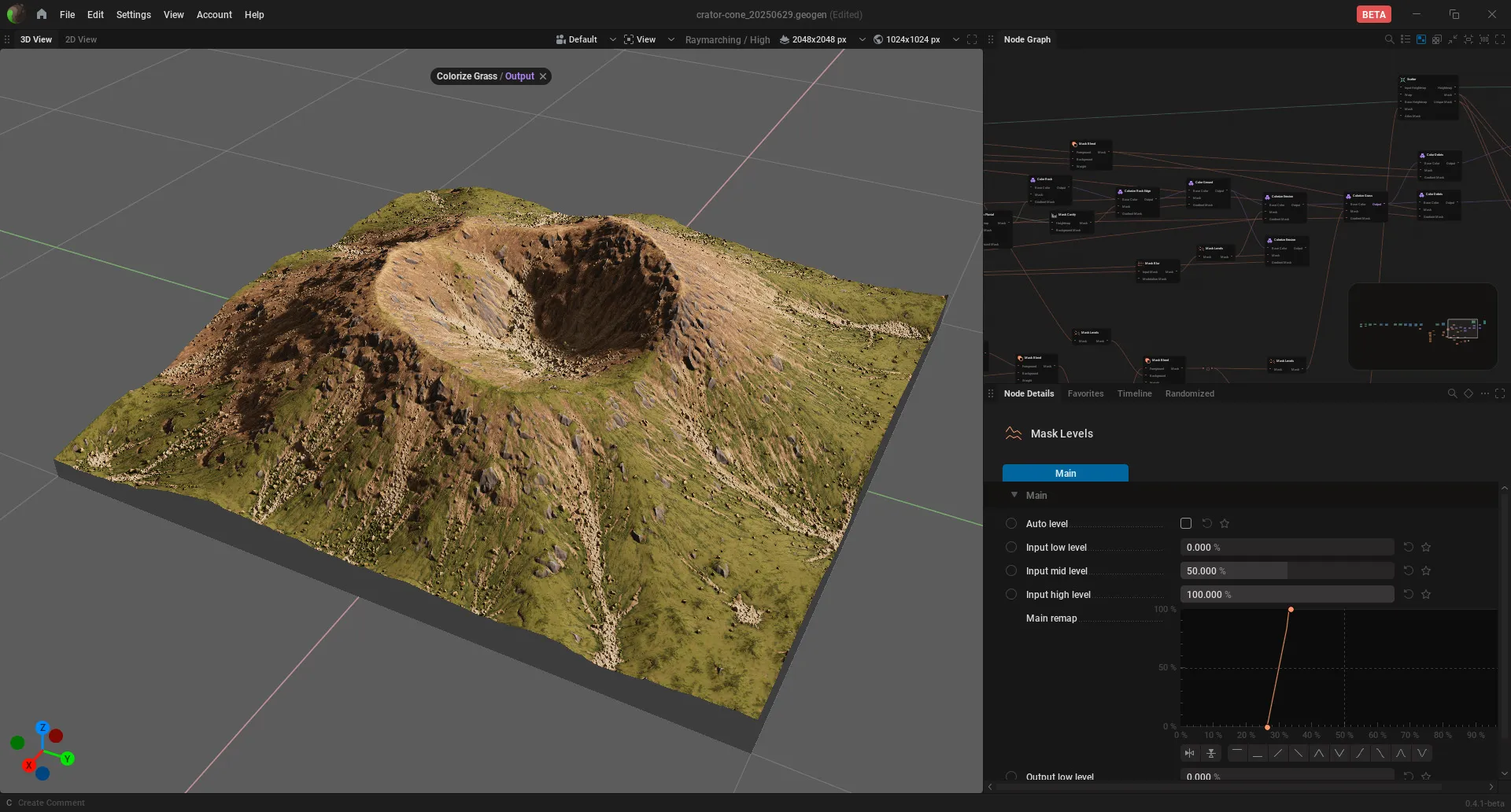
Task: Click the home icon in the title bar
Action: (42, 14)
